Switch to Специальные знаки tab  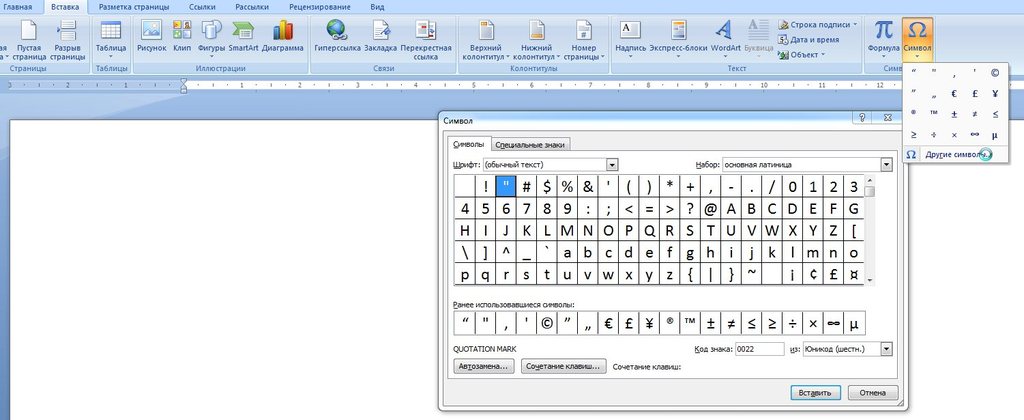[x=532, y=144]
